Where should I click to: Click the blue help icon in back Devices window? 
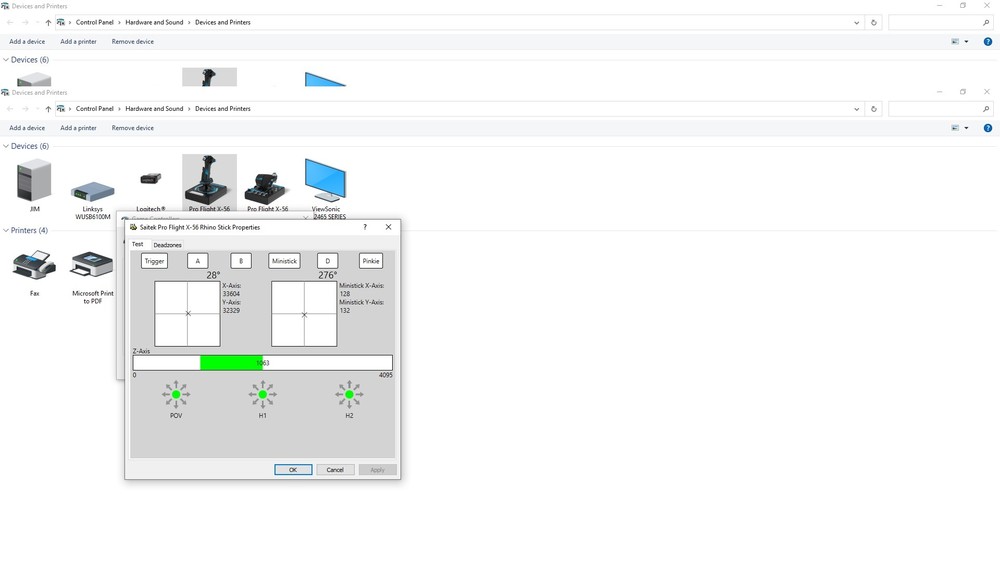987,41
